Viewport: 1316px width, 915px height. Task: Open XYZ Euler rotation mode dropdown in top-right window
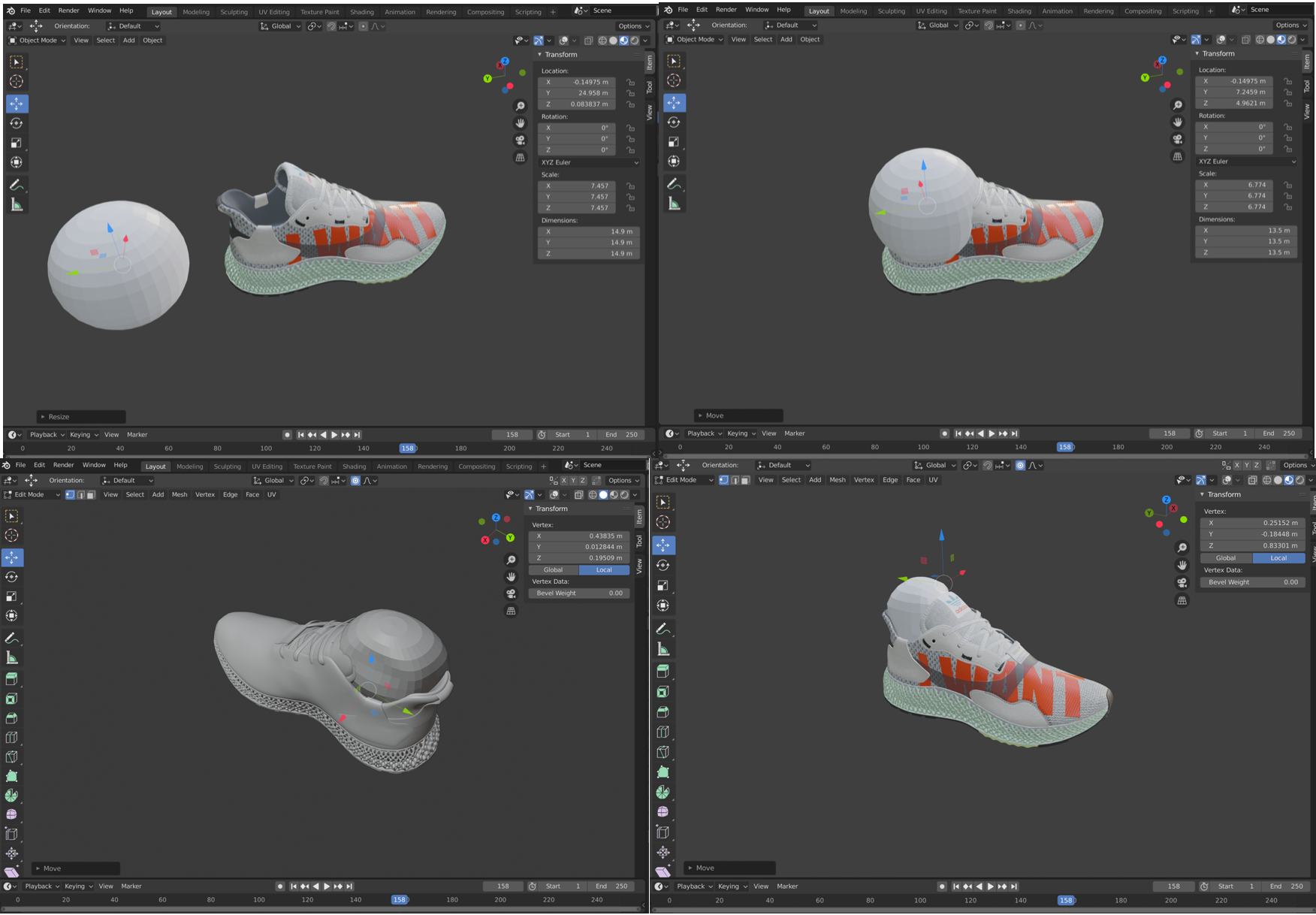1247,162
